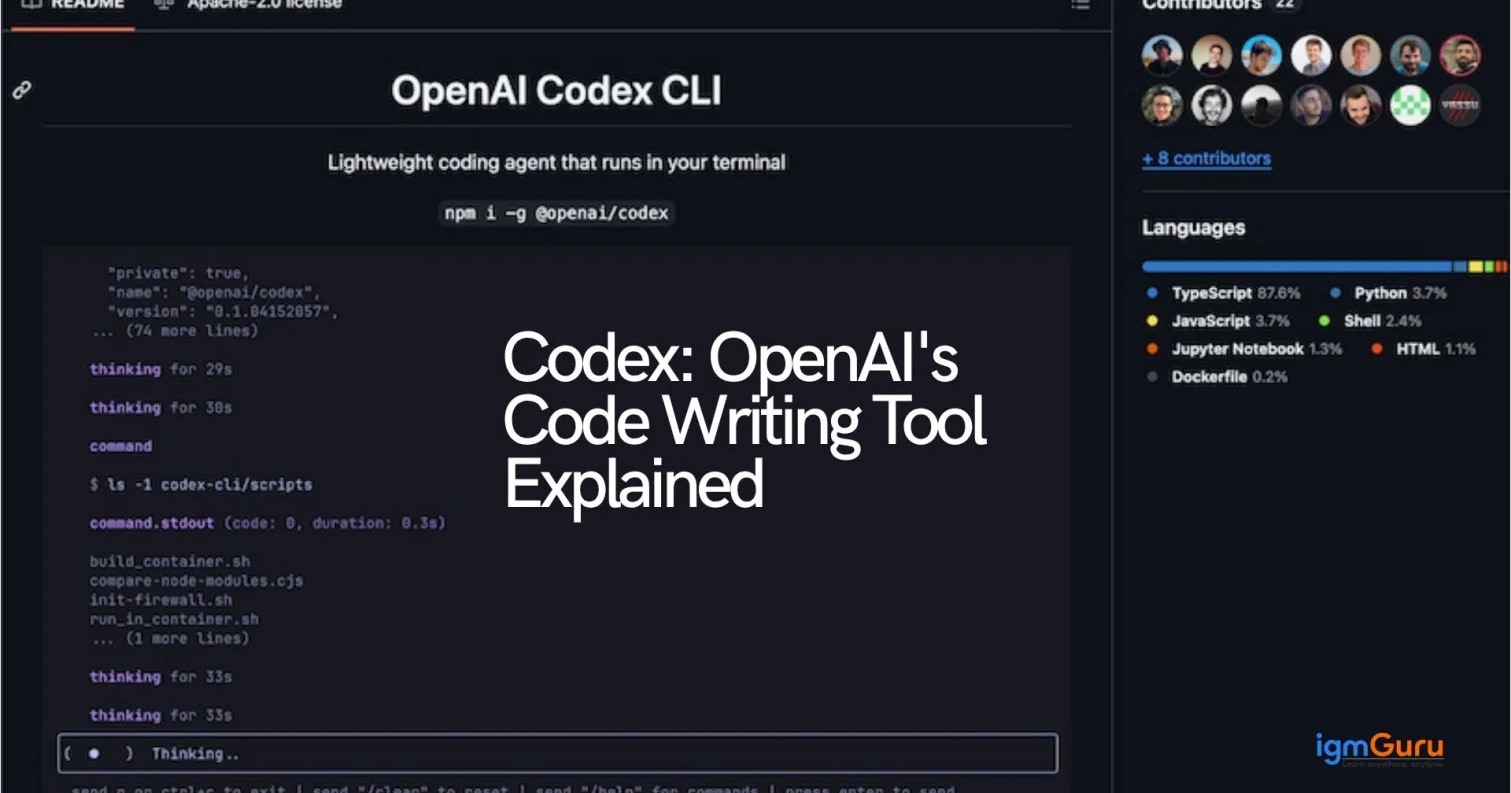
Task: Click the "Lightweight coding agent" description line
Action: 556,162
